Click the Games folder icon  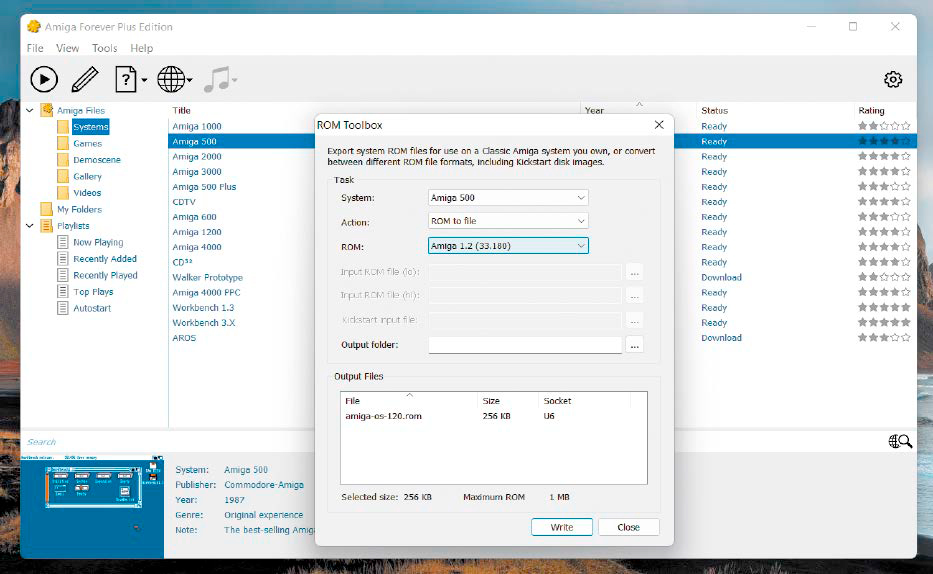(63, 143)
